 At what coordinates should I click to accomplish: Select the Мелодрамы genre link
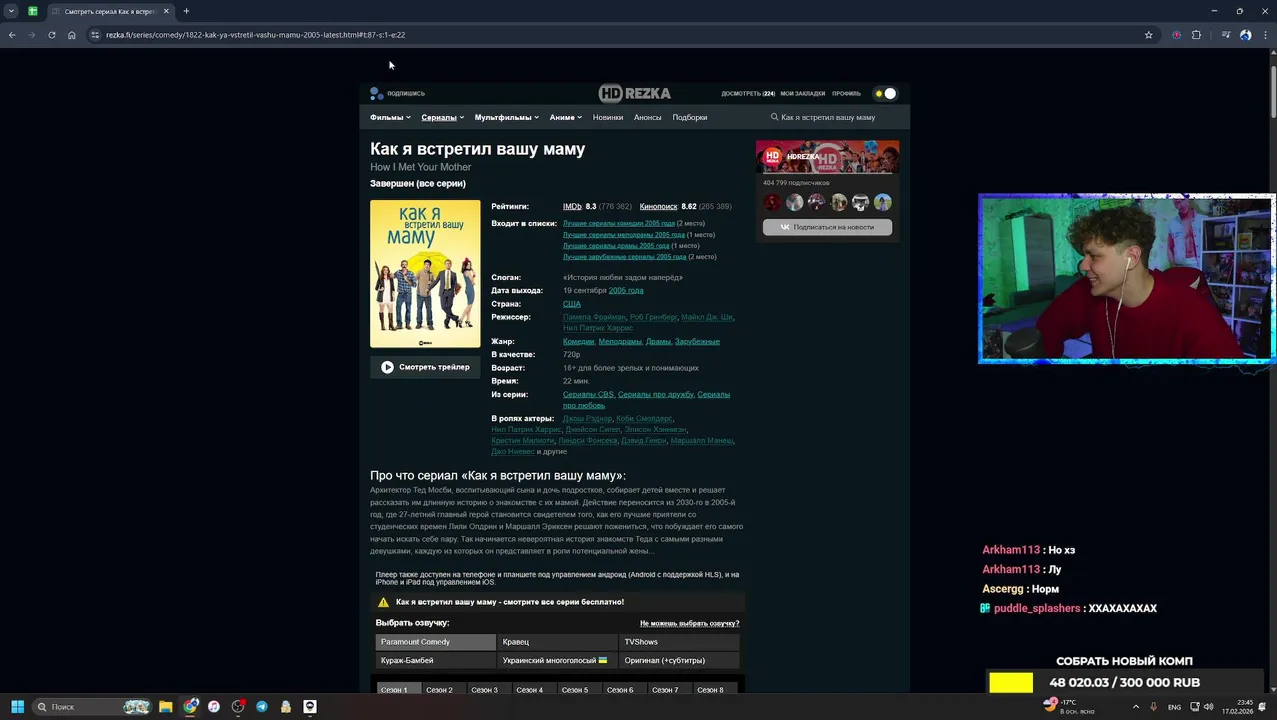[x=620, y=341]
